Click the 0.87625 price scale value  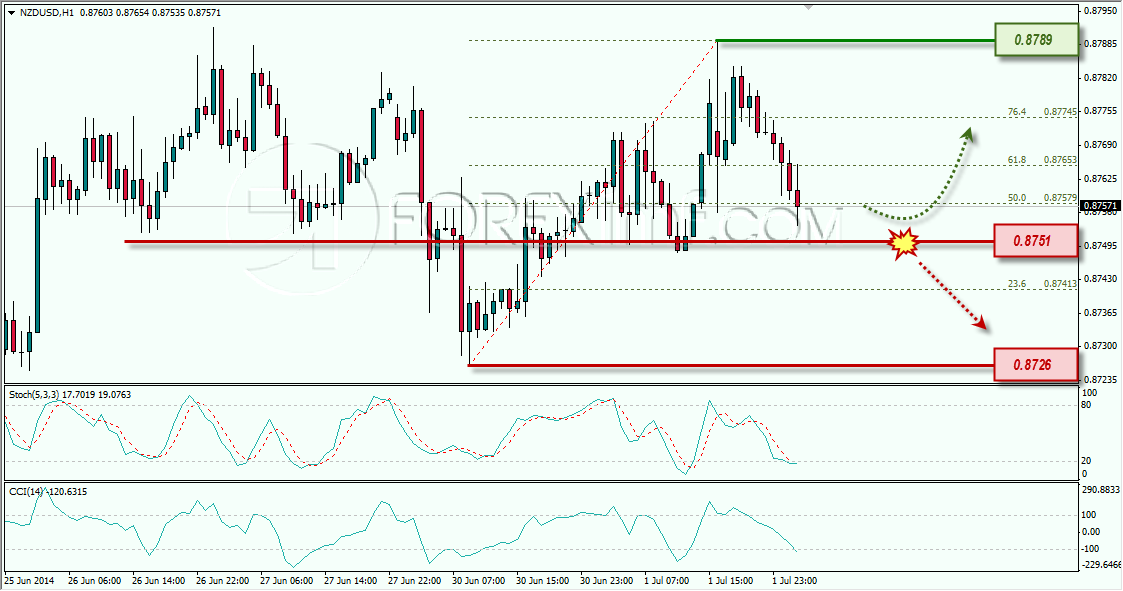coord(1099,178)
